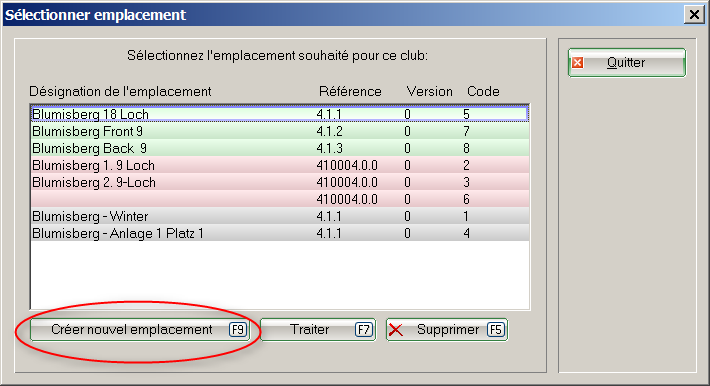Click reference 4.1.2 in the list
Screen dimensions: 710x386
(x=330, y=131)
